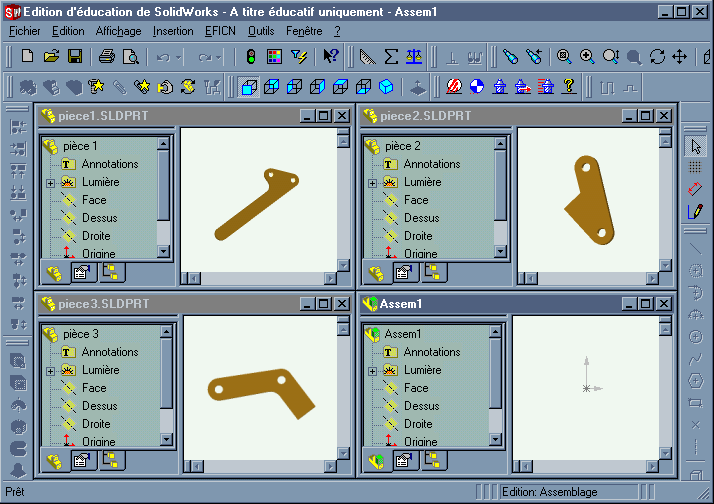Viewport: 714px width, 504px height.
Task: Open the Redo dropdown arrow
Action: pyautogui.click(x=219, y=57)
